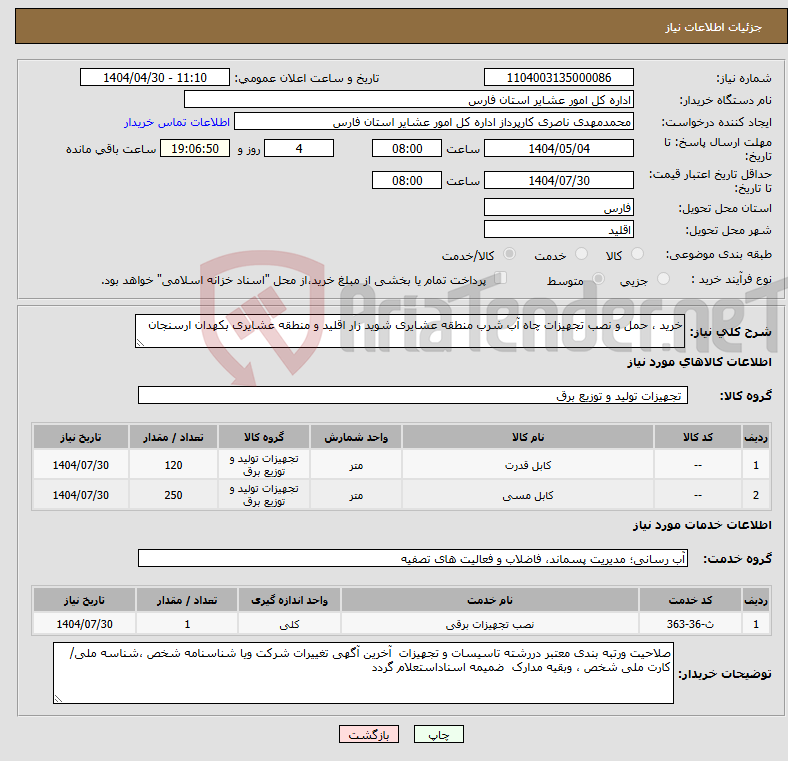The height and width of the screenshot is (761, 788).
Task: Click the service row date 1404/07/30
Action: (84, 624)
